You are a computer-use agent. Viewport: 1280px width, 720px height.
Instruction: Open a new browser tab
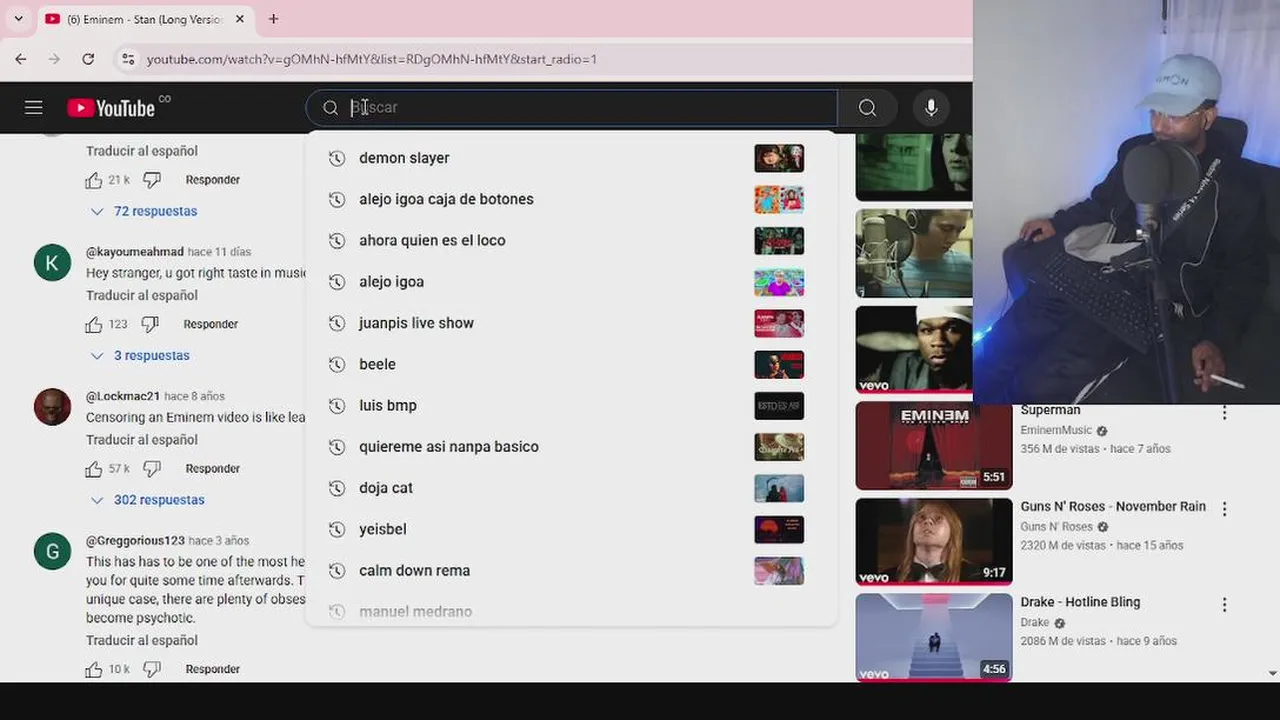(273, 18)
